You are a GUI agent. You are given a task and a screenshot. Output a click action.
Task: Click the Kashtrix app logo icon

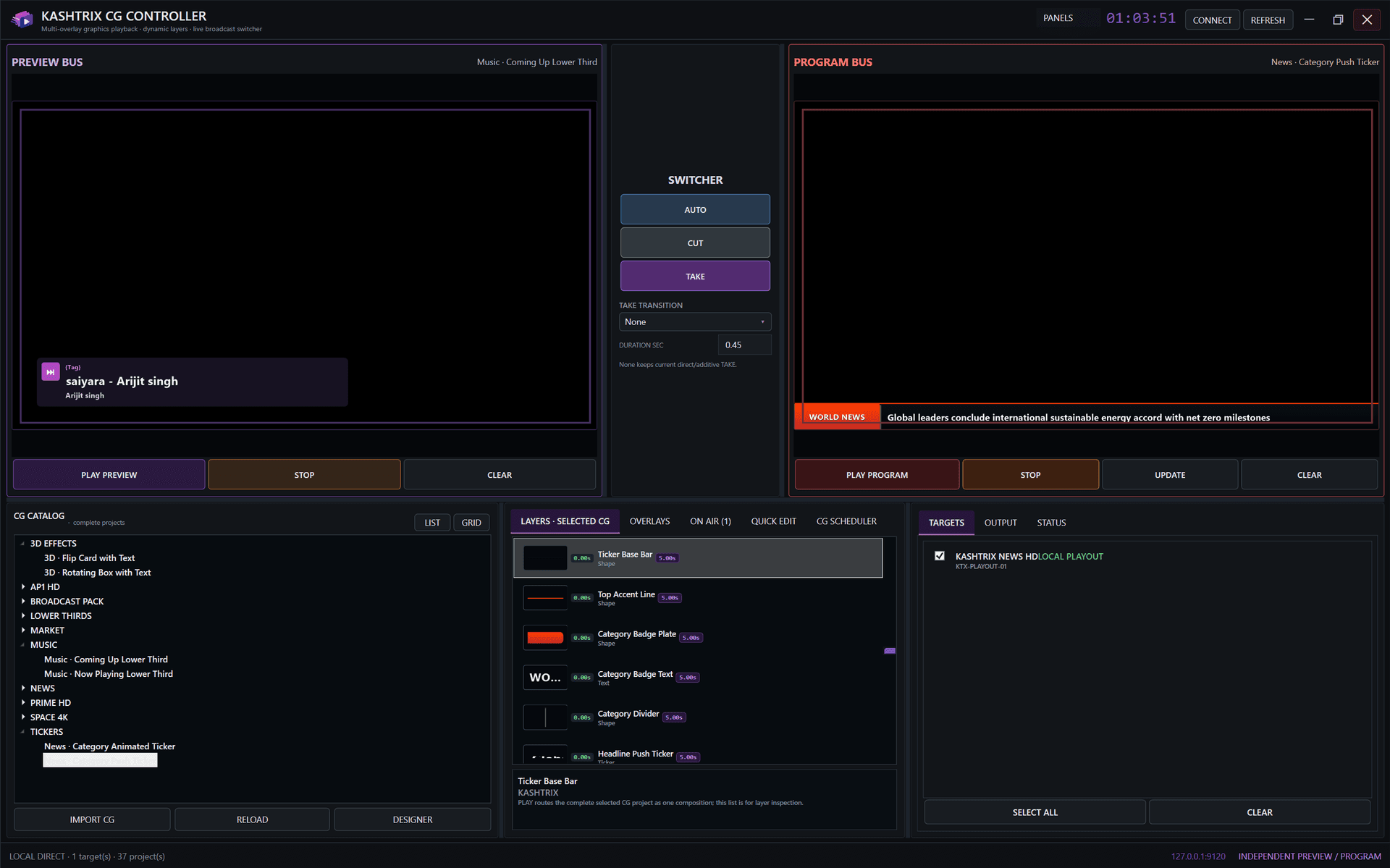(x=22, y=20)
